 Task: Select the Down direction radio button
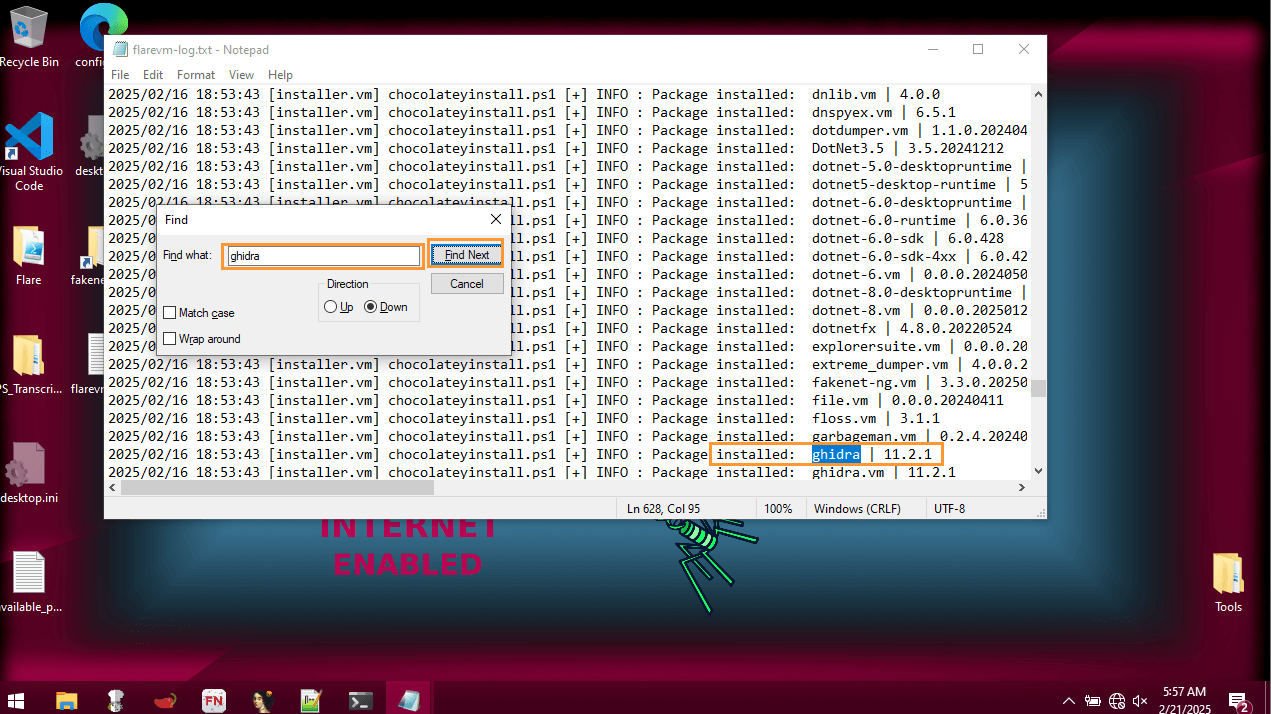coord(370,307)
